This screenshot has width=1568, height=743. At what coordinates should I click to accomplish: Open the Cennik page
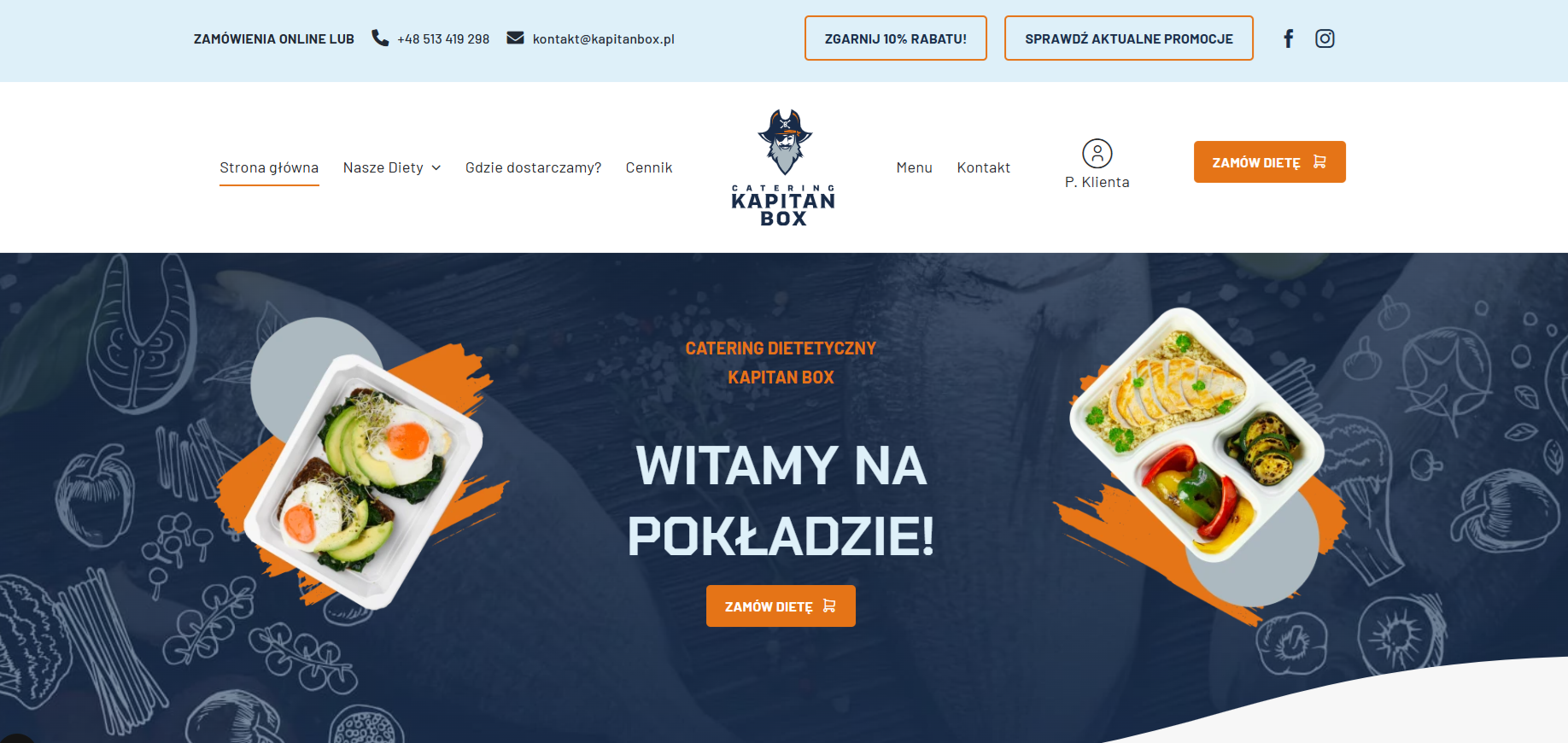tap(649, 167)
